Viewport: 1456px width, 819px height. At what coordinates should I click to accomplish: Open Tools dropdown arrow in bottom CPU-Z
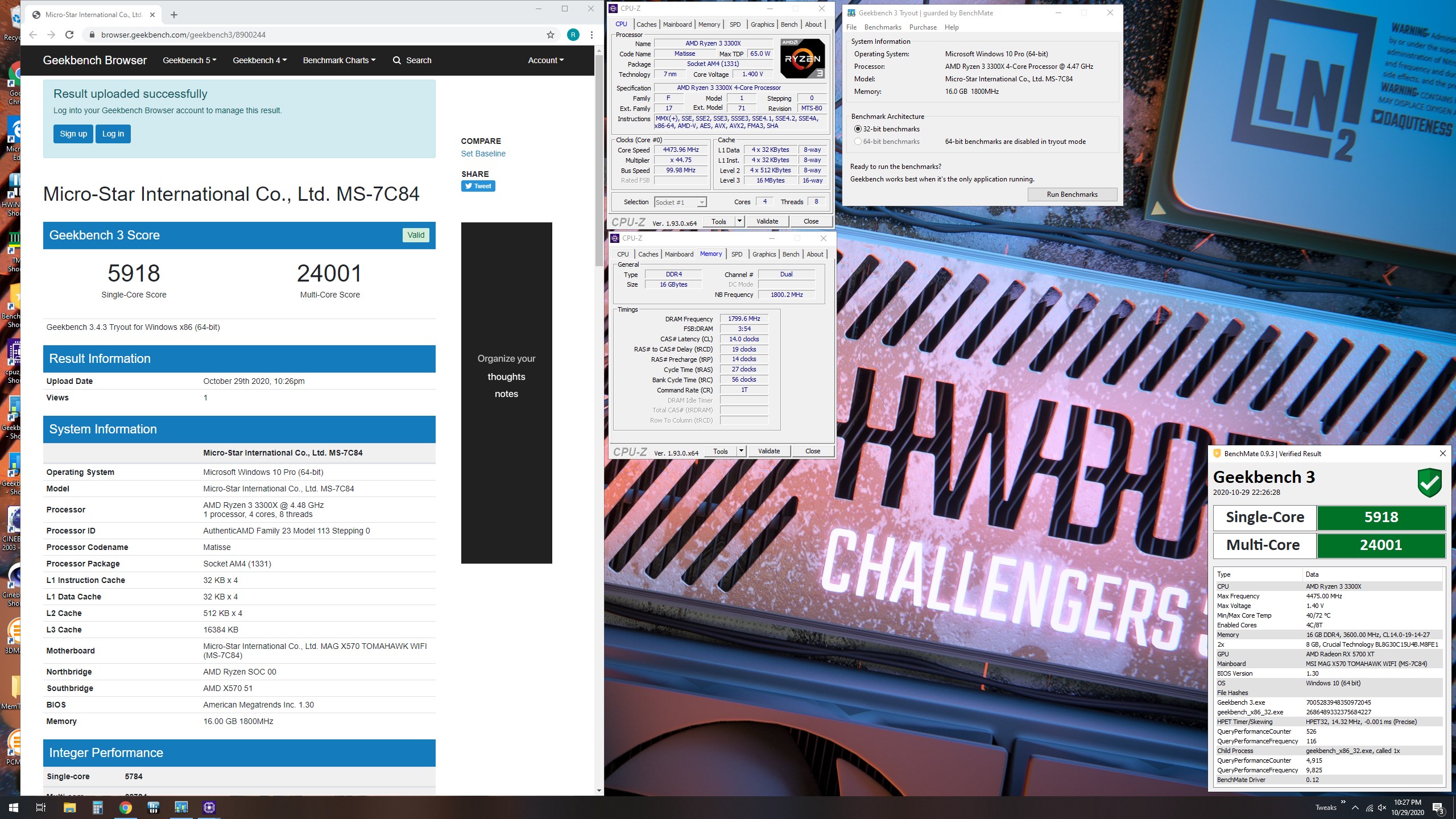click(x=741, y=451)
